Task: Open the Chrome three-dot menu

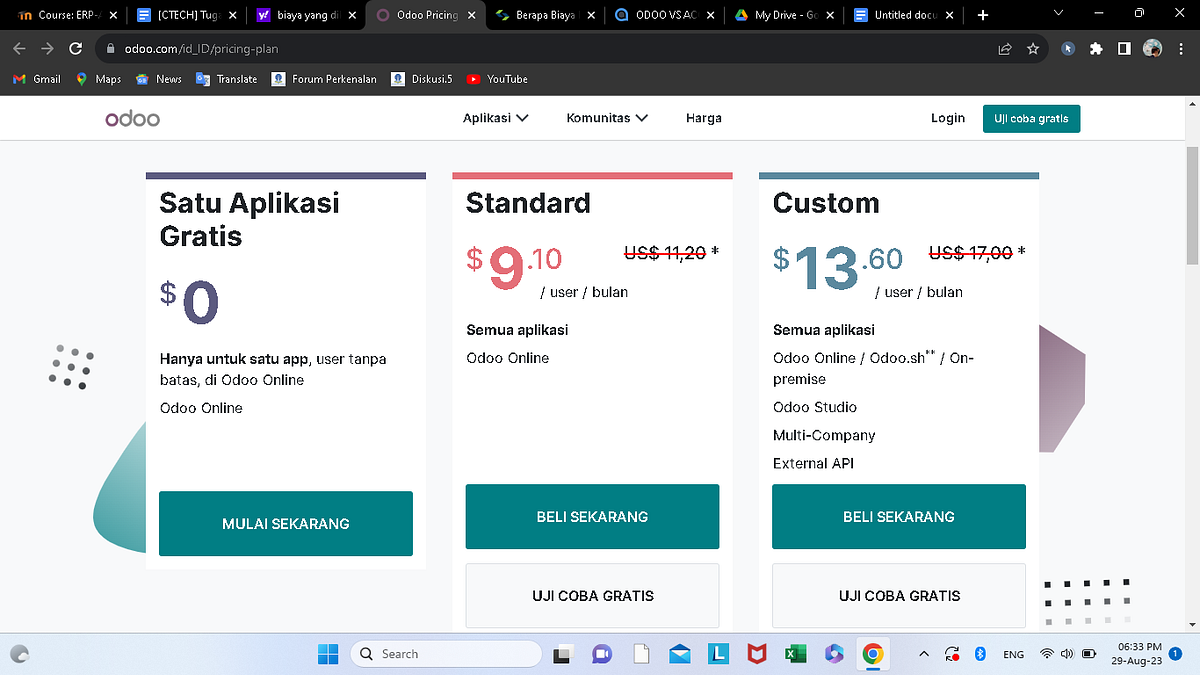Action: pos(1181,47)
